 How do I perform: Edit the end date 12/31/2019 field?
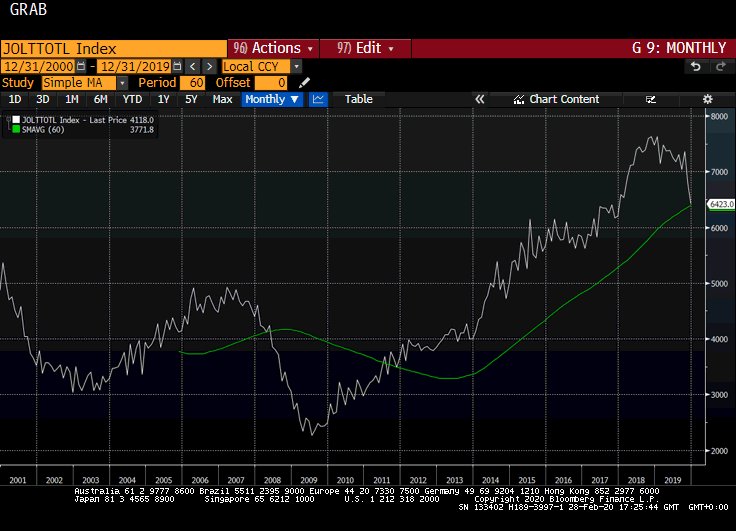135,66
